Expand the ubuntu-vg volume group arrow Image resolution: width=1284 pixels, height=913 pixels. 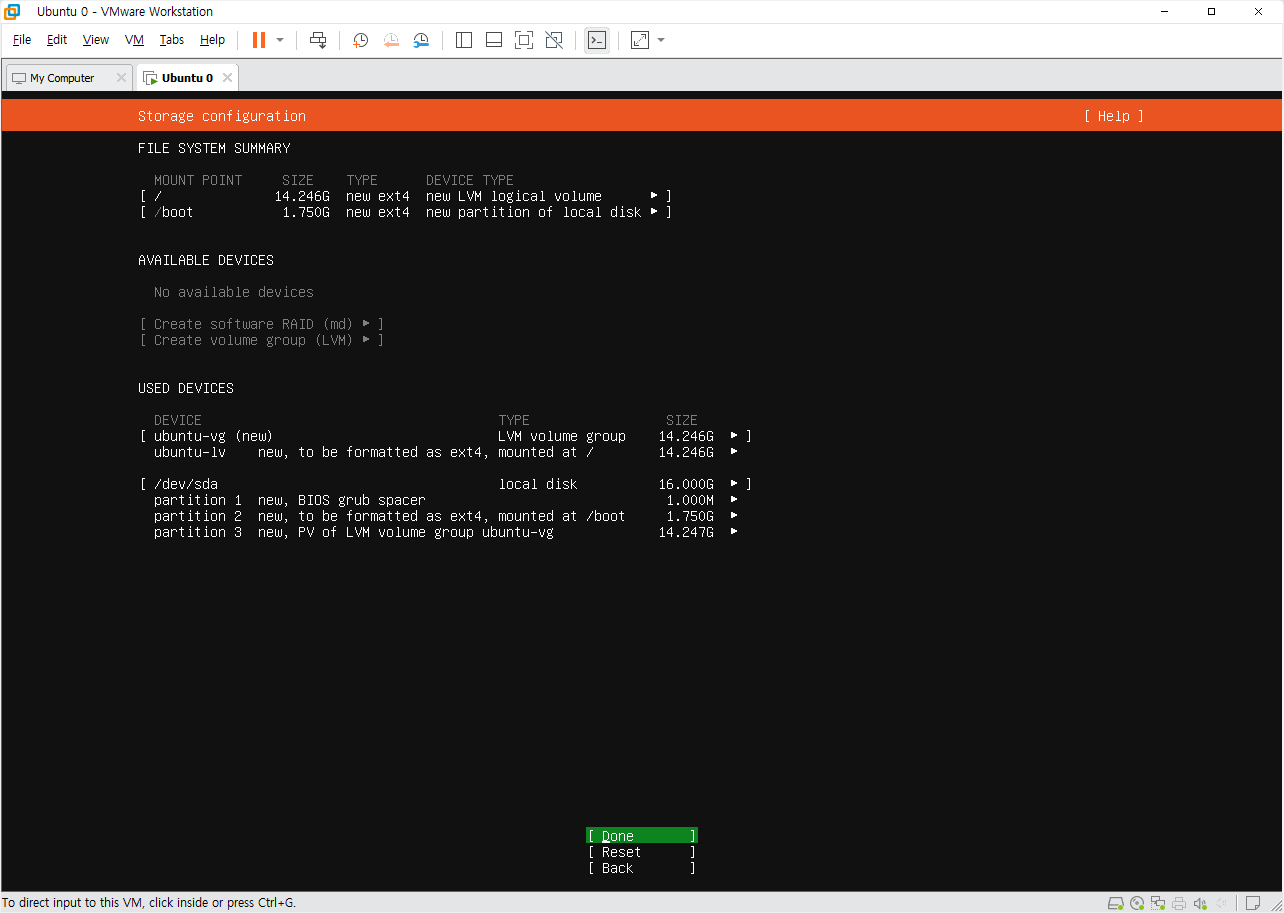pos(734,436)
